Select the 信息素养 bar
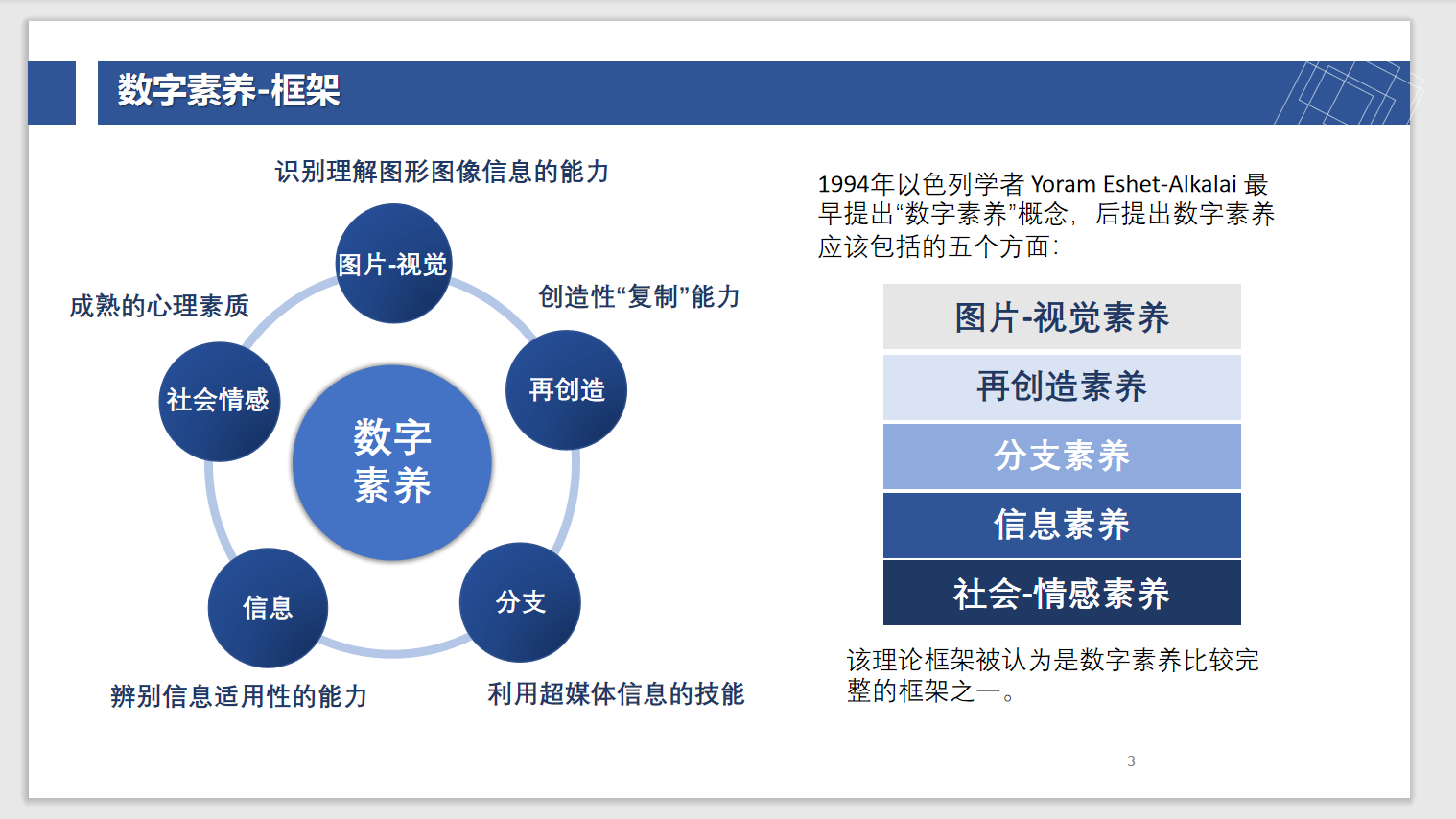Screen dimensions: 1456x819 point(1061,525)
